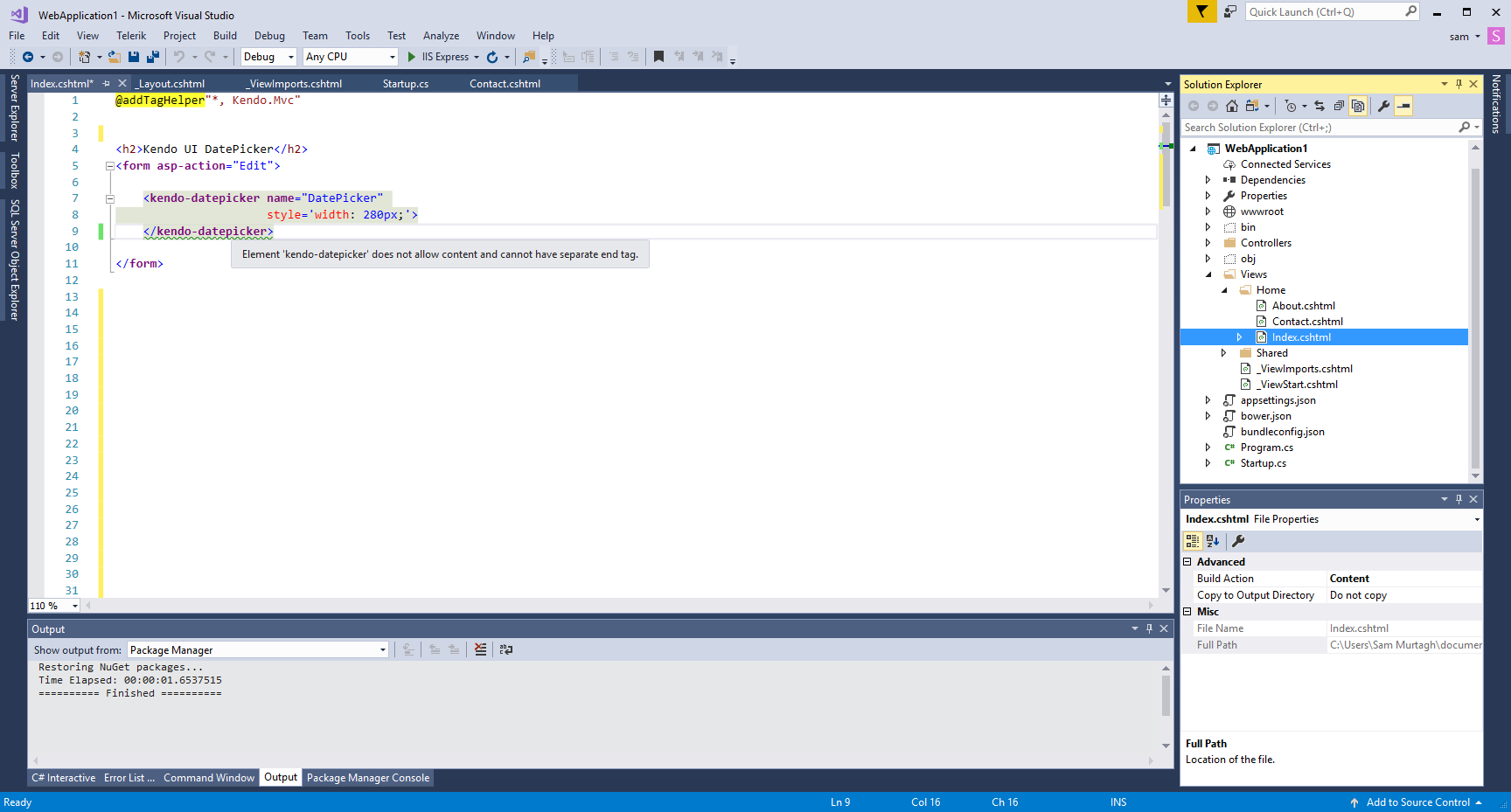Open Solution Explorer Properties wrench icon
Screen dimensions: 1511x812
click(1383, 106)
